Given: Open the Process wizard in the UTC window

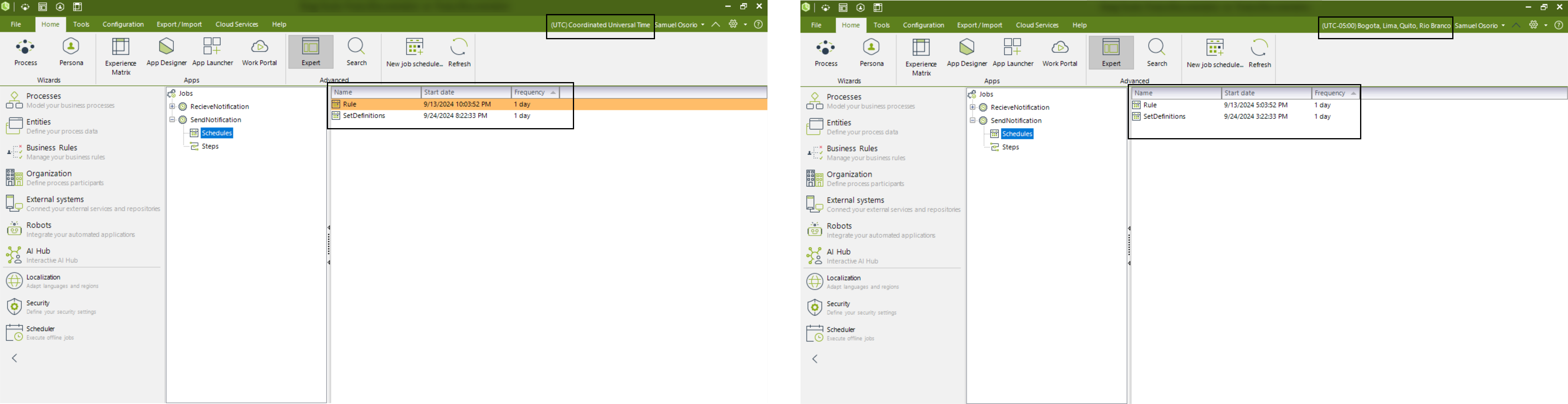Looking at the screenshot, I should click(26, 52).
